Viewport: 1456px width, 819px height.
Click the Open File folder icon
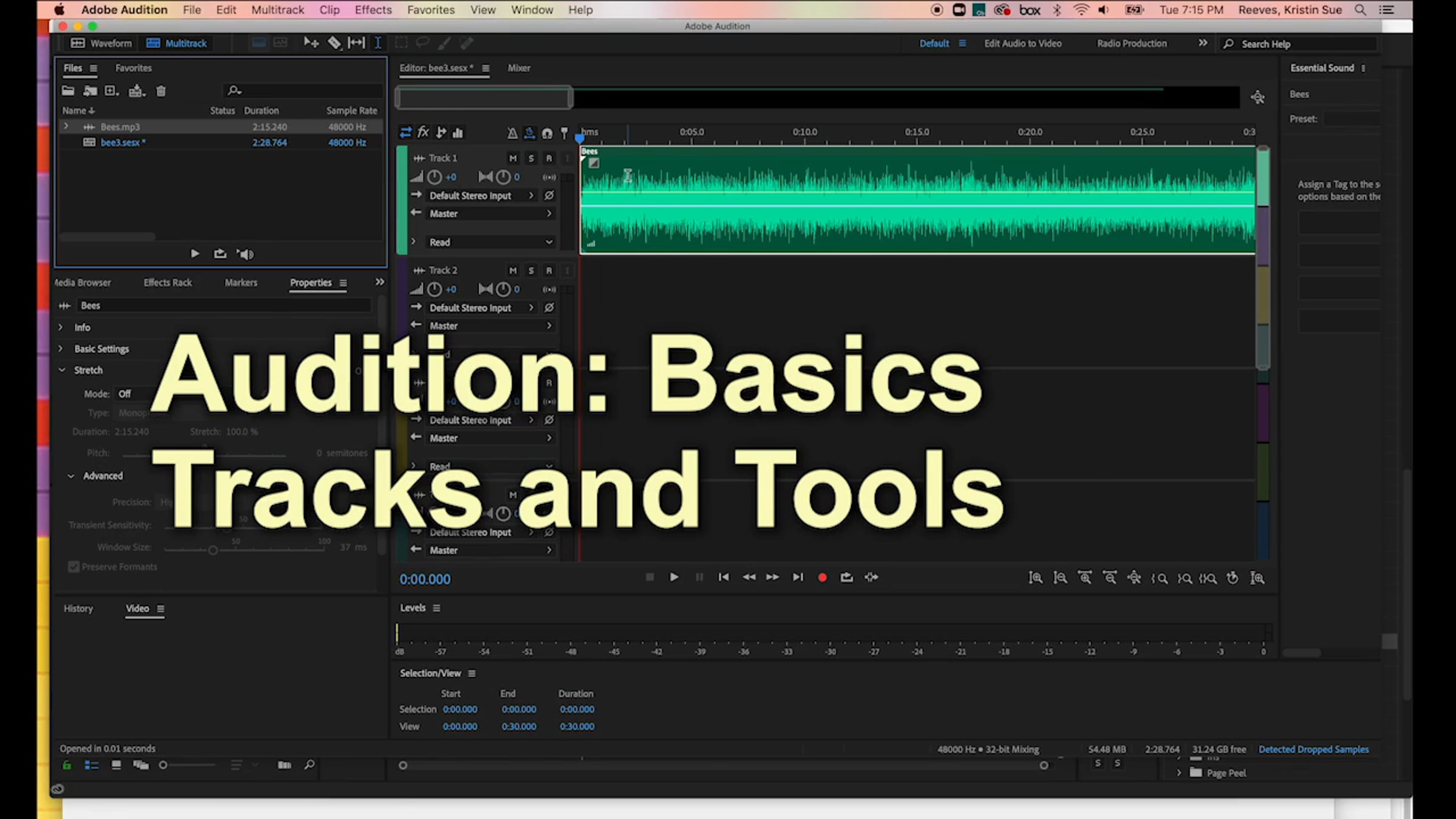[x=68, y=91]
